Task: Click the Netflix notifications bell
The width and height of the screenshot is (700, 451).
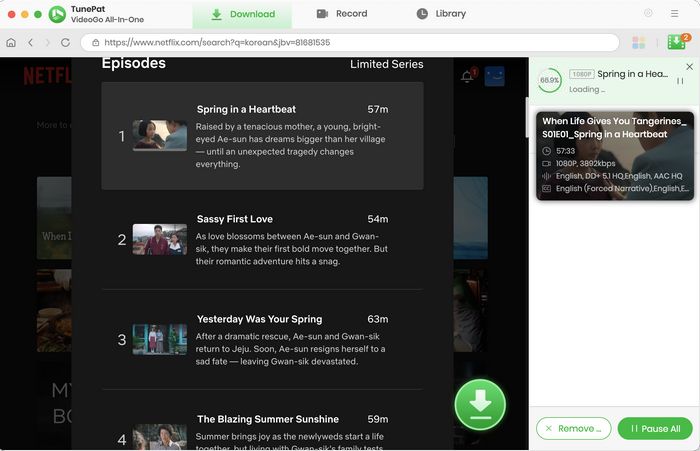Action: point(466,76)
